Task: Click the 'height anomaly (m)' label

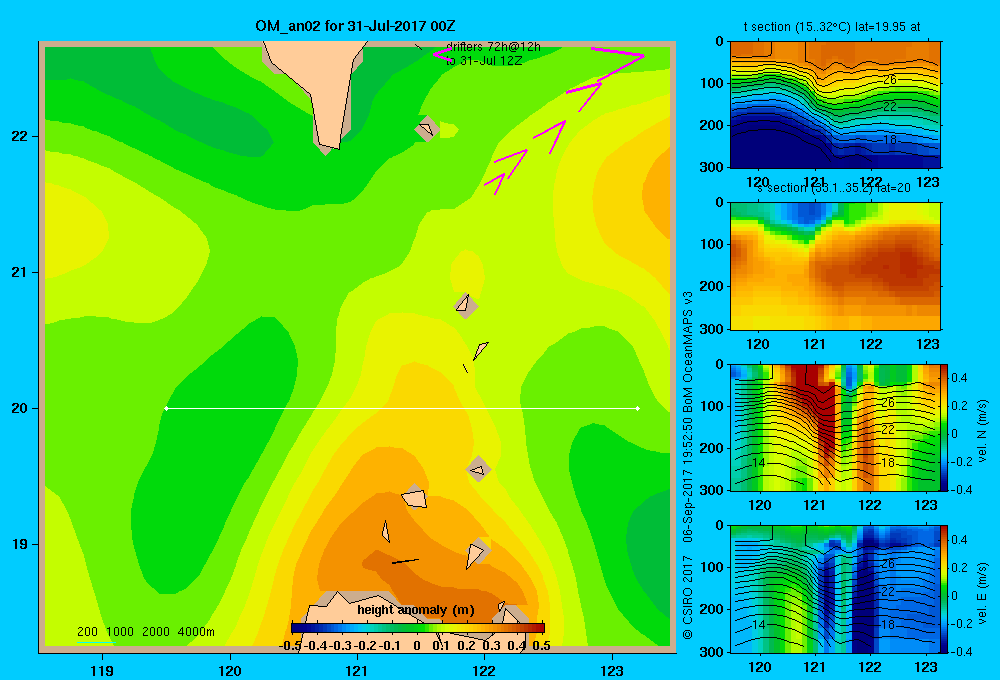Action: [x=416, y=610]
